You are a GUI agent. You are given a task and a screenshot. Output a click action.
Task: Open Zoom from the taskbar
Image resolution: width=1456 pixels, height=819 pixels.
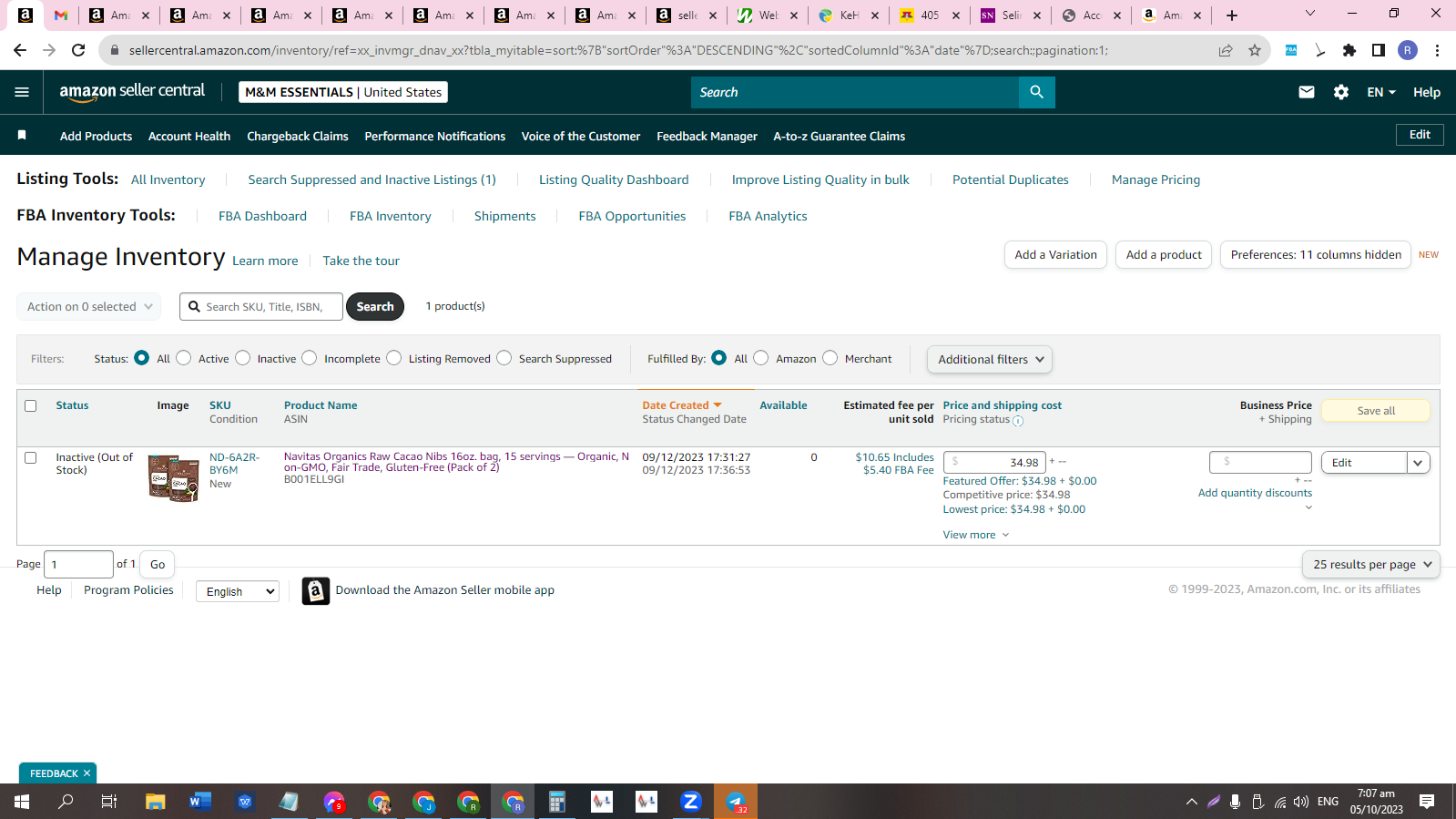pos(691,802)
